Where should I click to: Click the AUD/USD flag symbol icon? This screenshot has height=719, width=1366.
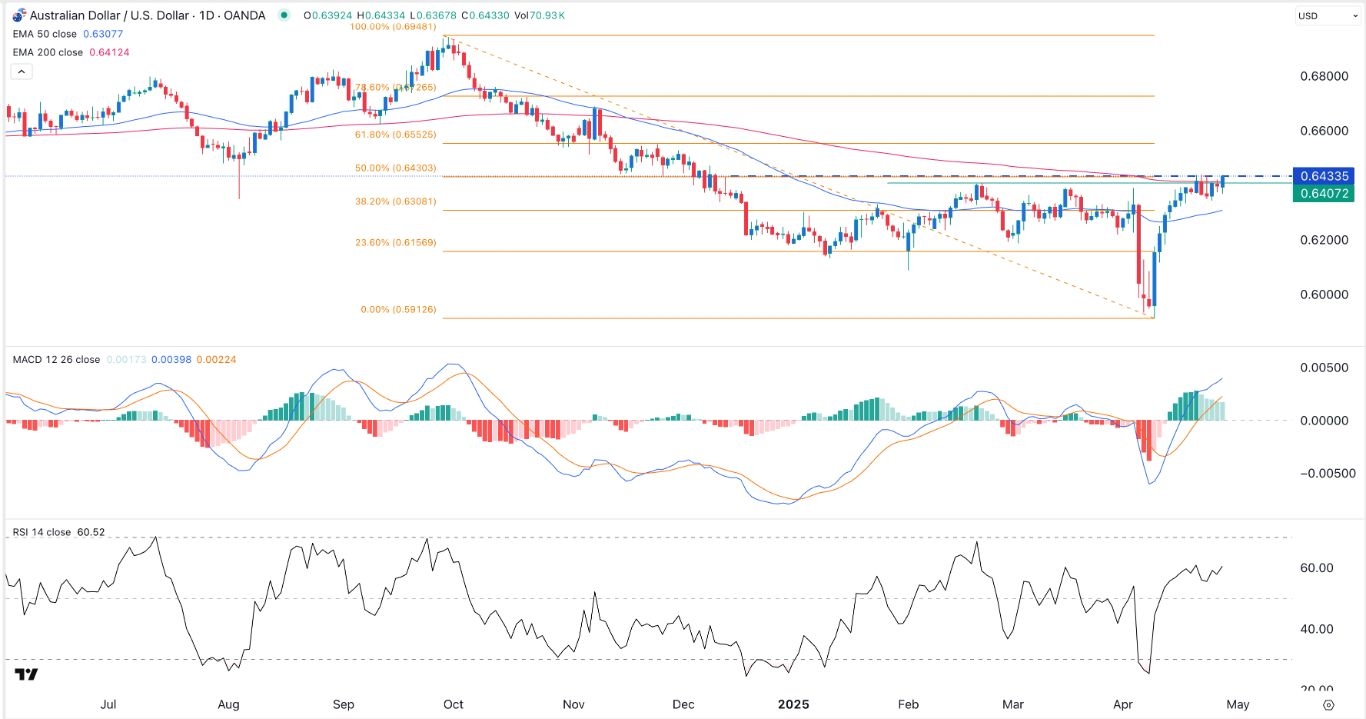[x=18, y=15]
